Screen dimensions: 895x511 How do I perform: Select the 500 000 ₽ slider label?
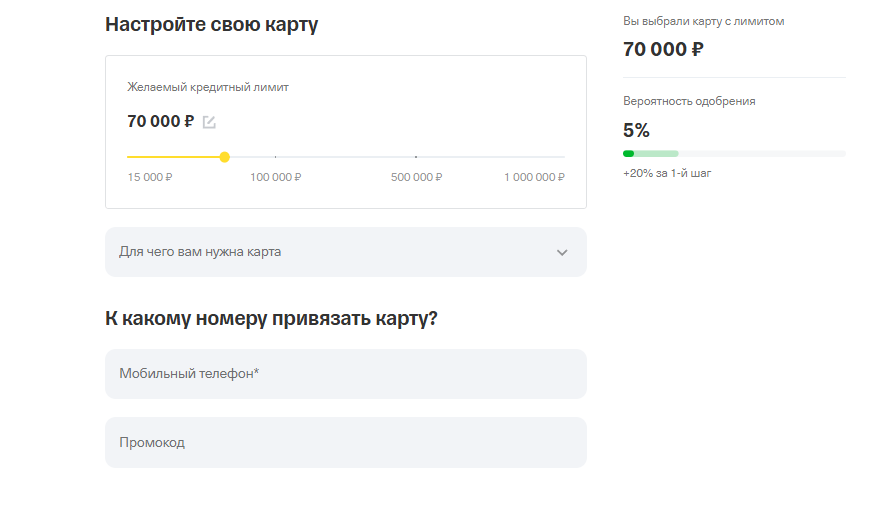(x=416, y=177)
